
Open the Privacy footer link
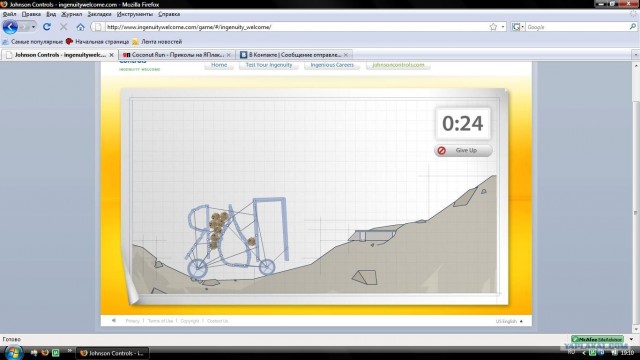132,321
